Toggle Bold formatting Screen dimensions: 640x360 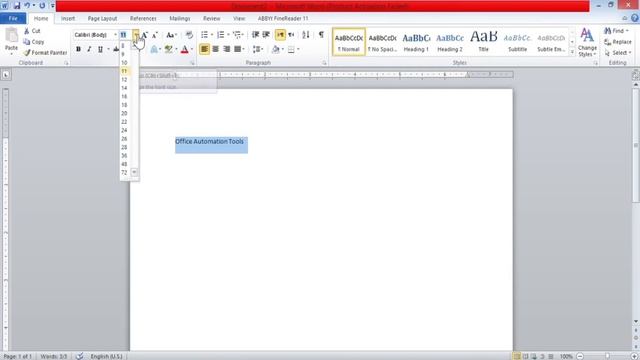pos(78,49)
